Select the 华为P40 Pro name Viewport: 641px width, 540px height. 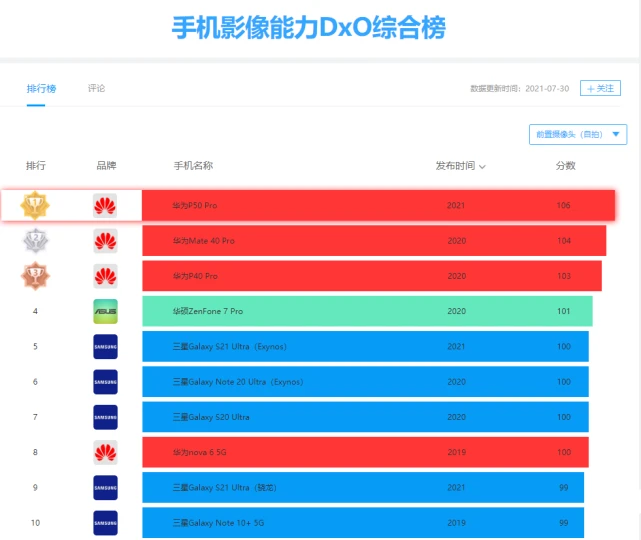[x=195, y=276]
